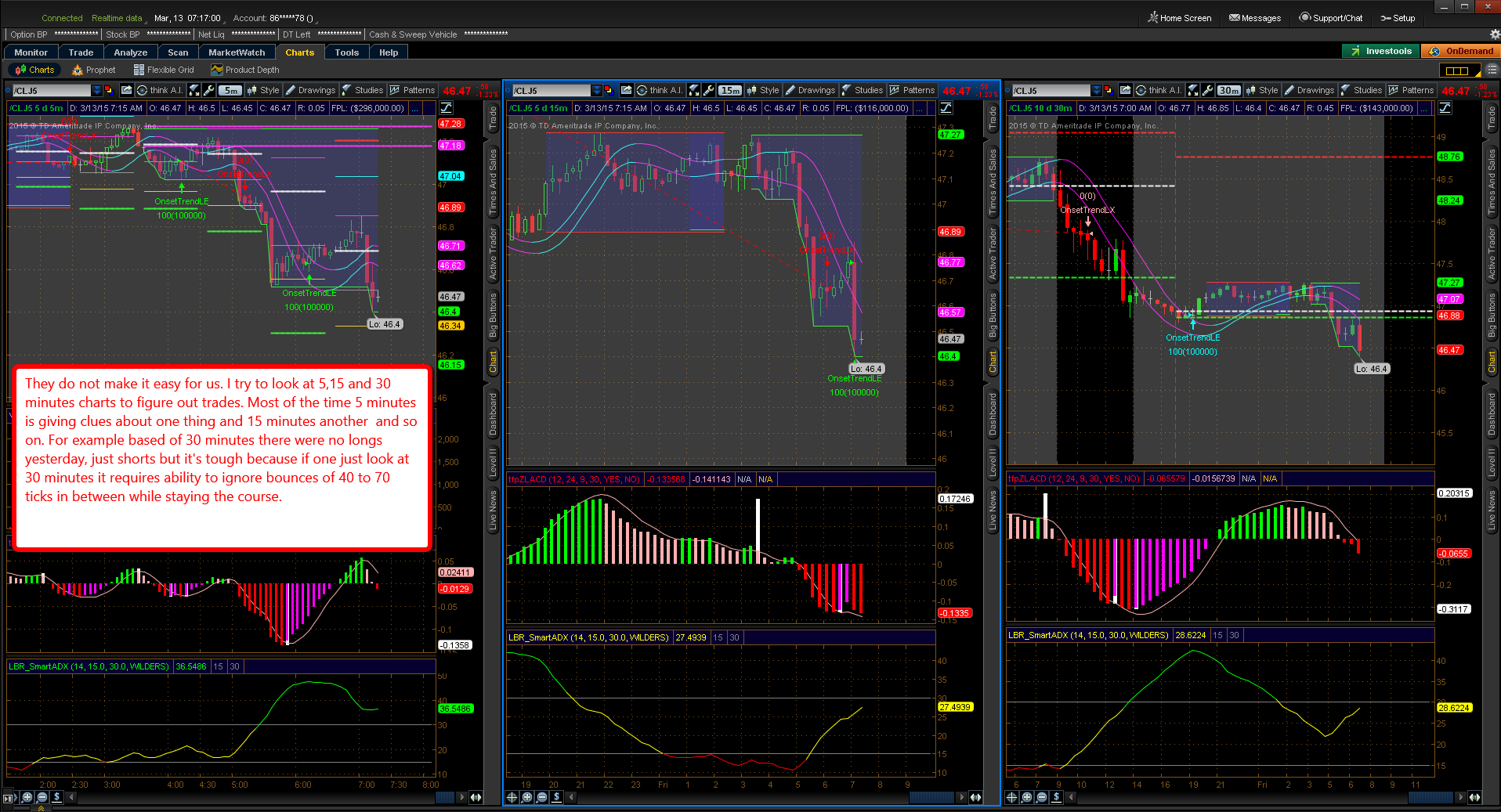
Task: Open the account bar gear settings
Action: (x=1495, y=34)
